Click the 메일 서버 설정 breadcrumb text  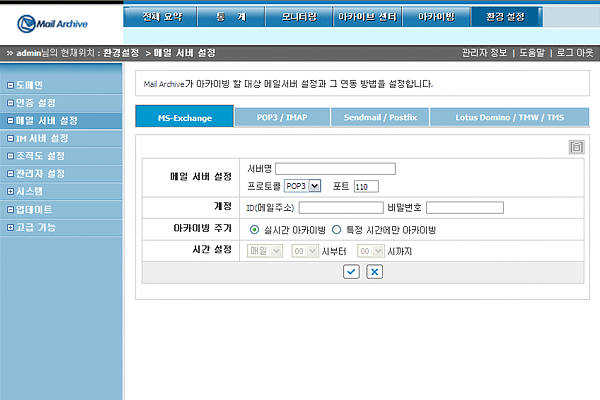point(185,53)
